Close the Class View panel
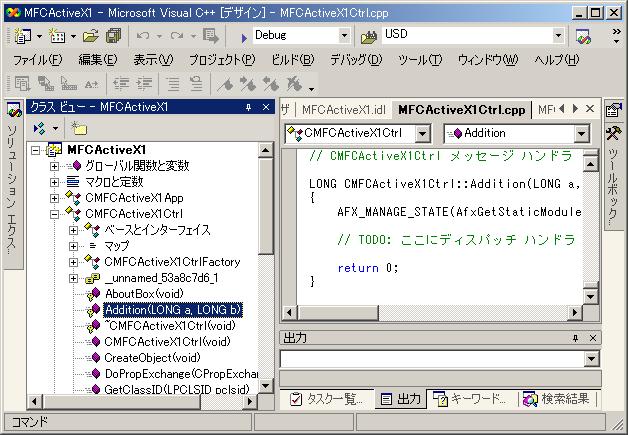The image size is (628, 435). [266, 107]
